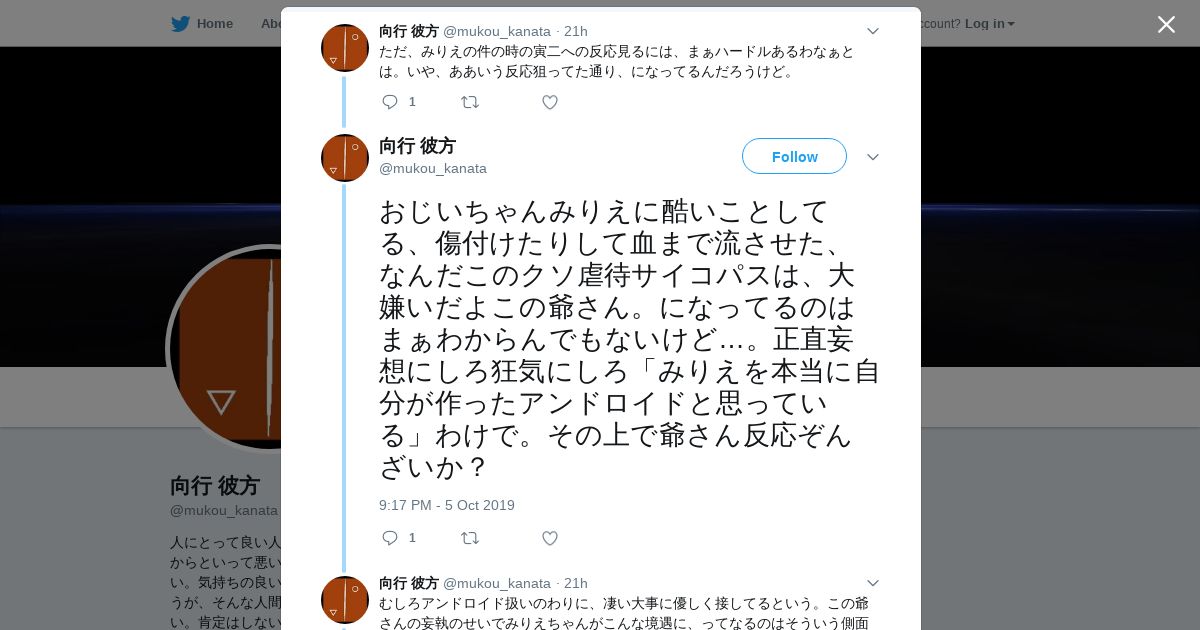Go to the Home tab

pyautogui.click(x=214, y=24)
